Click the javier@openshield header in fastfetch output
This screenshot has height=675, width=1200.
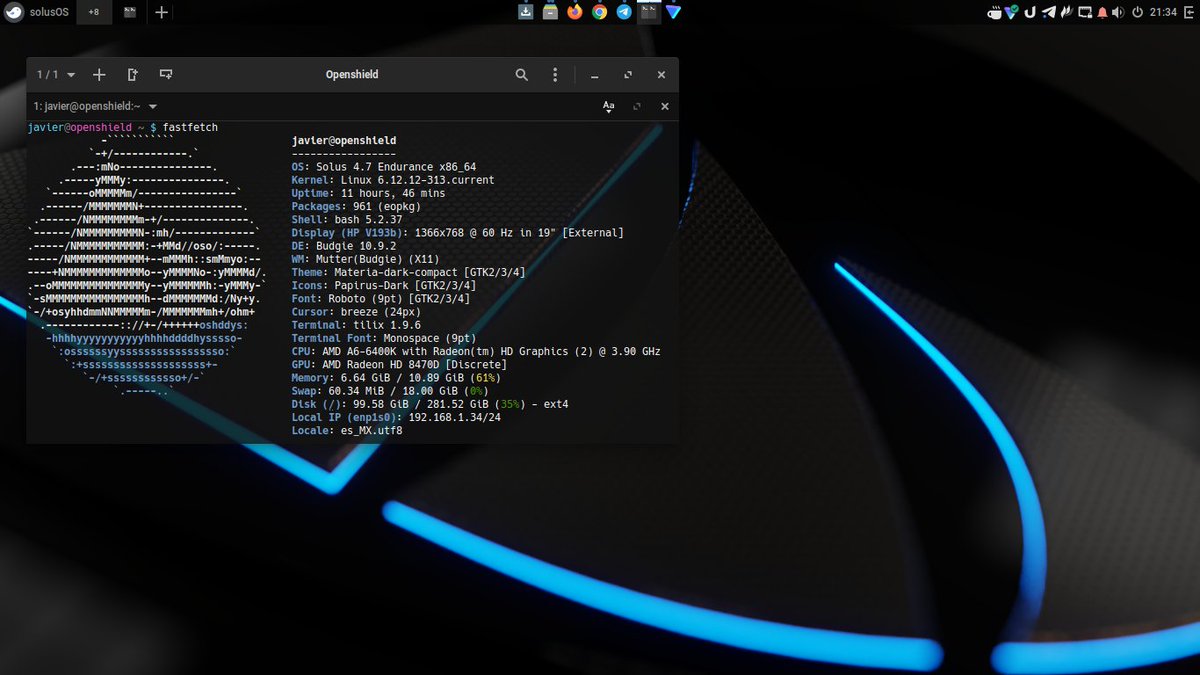click(344, 140)
